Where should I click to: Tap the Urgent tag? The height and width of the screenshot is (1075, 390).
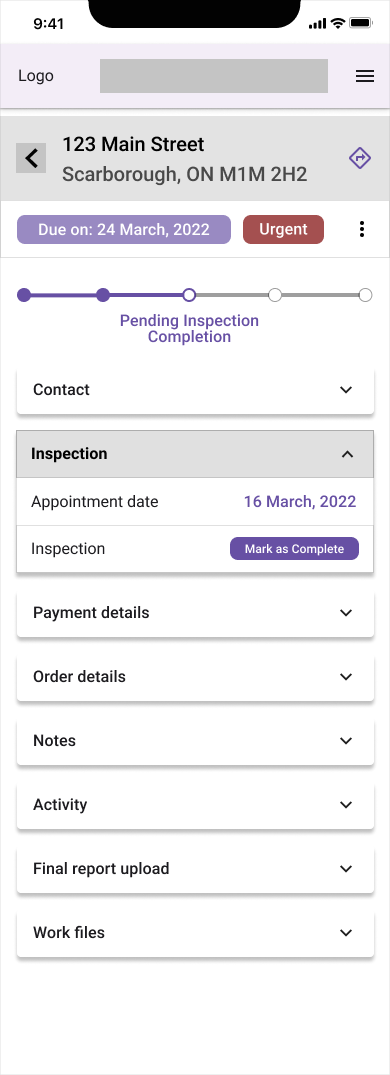[283, 230]
